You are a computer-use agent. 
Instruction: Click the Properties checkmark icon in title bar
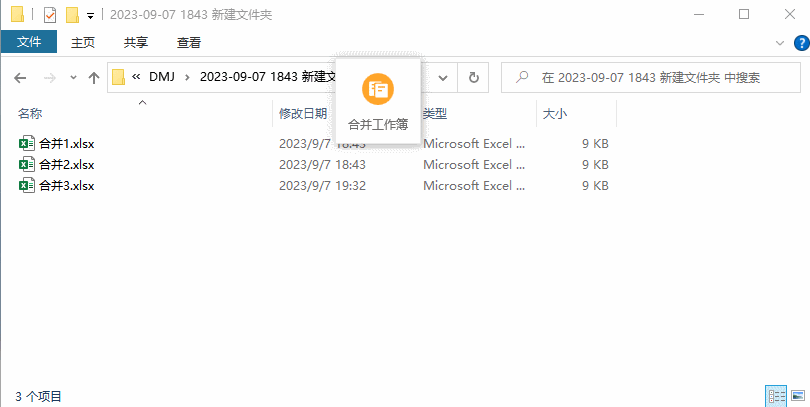click(x=50, y=15)
